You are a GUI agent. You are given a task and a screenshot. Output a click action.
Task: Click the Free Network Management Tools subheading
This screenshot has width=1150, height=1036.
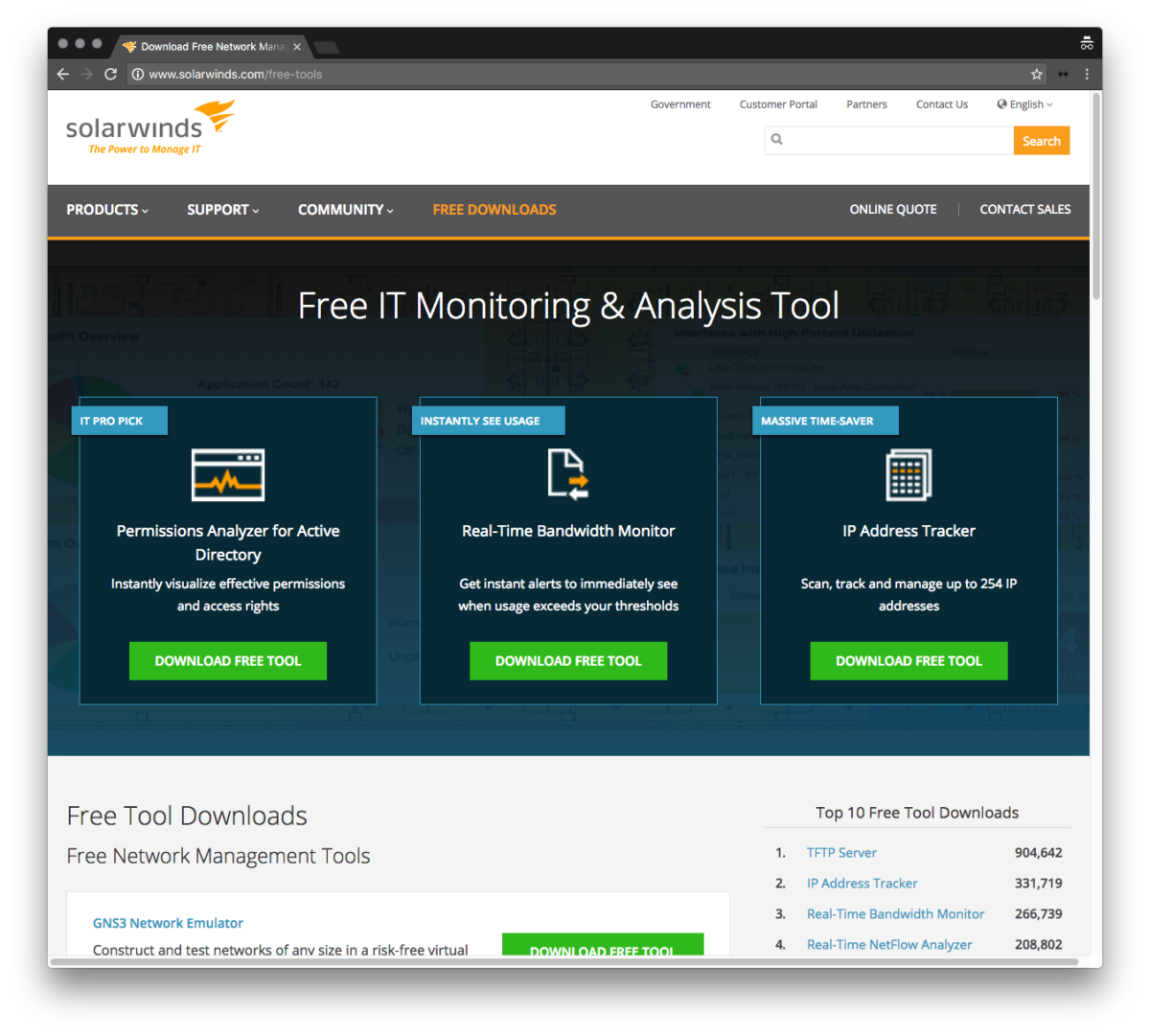pos(218,856)
